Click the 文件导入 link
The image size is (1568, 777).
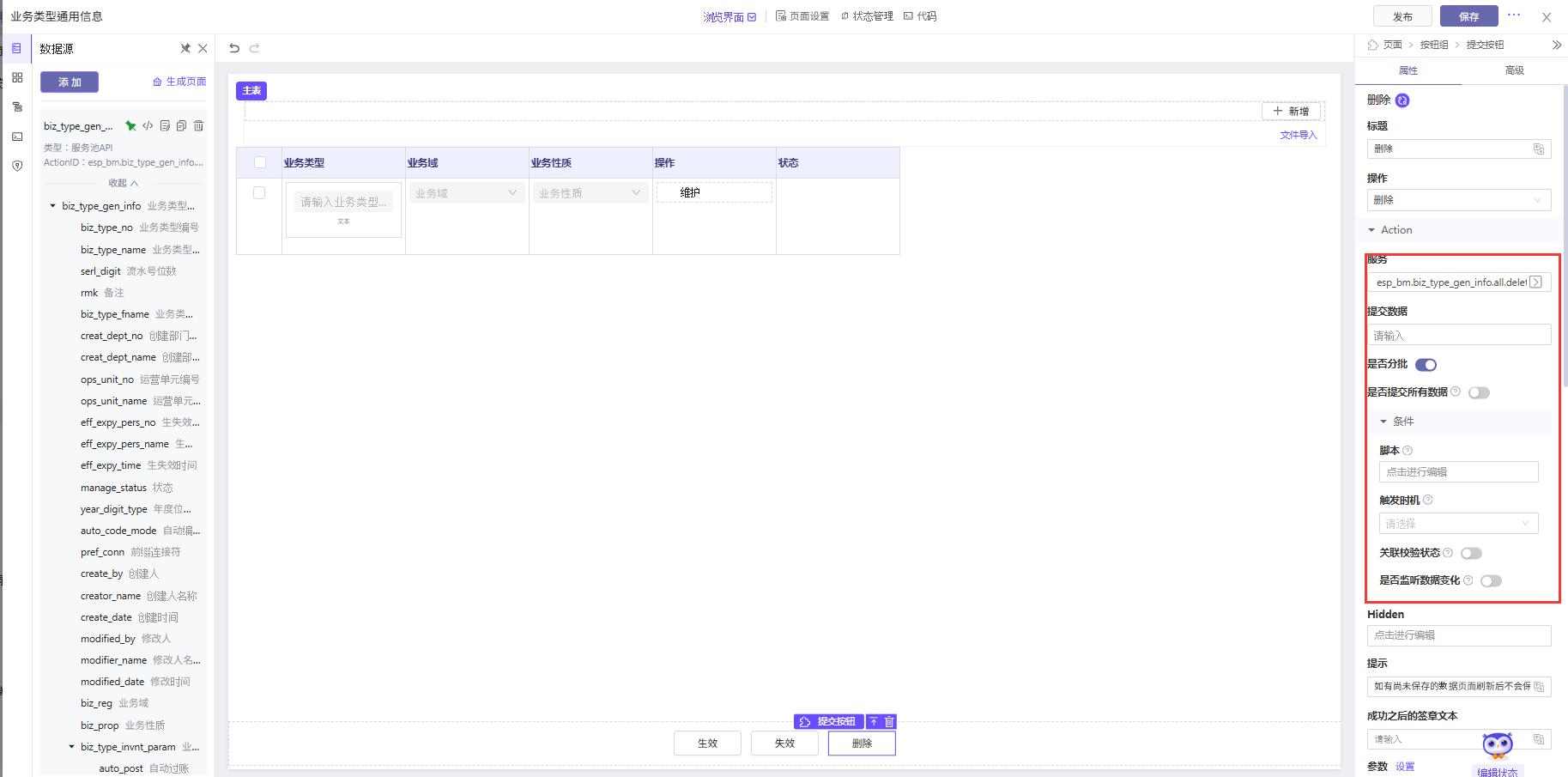pos(1298,135)
